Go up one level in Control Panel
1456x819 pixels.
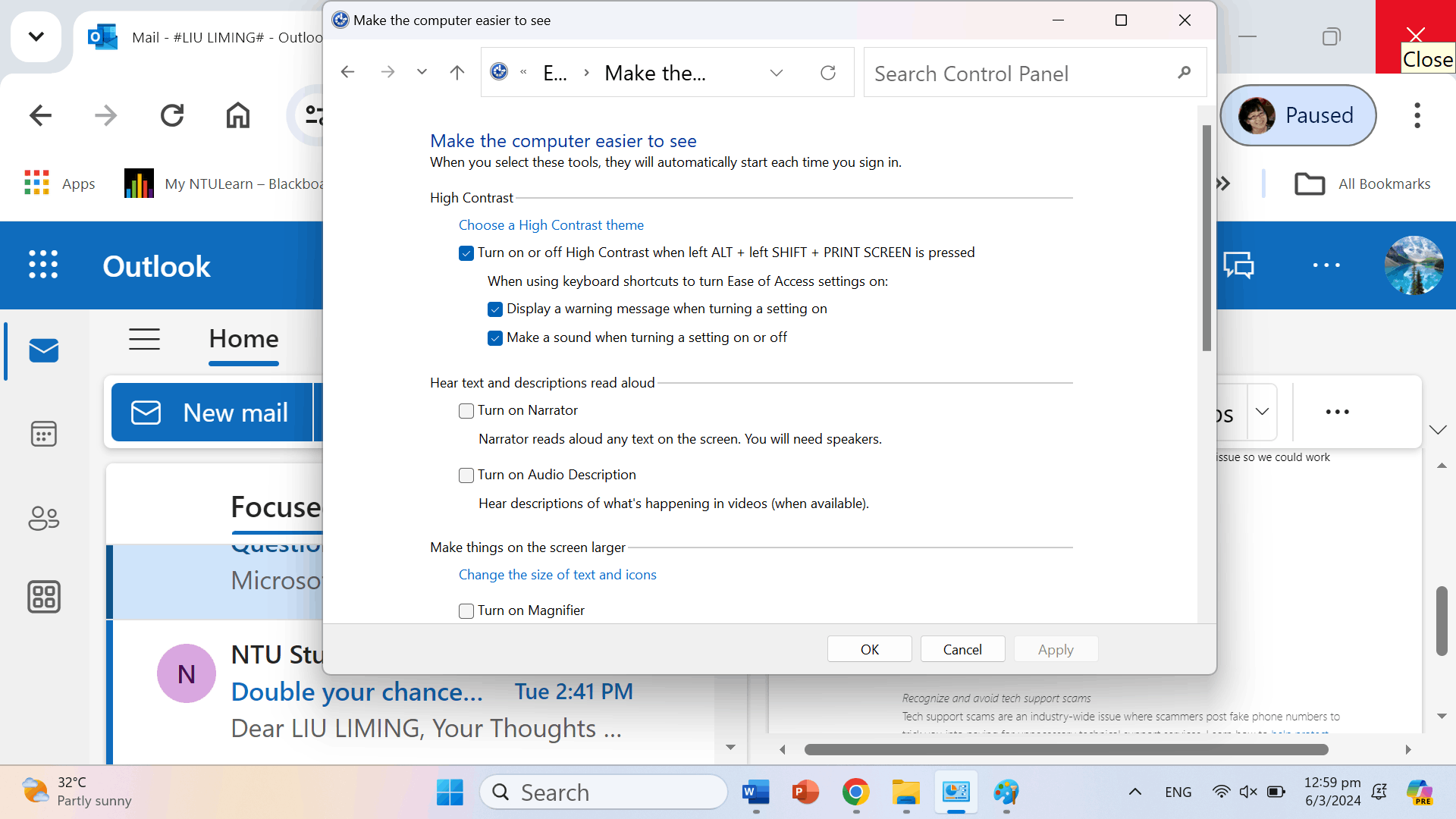point(457,73)
